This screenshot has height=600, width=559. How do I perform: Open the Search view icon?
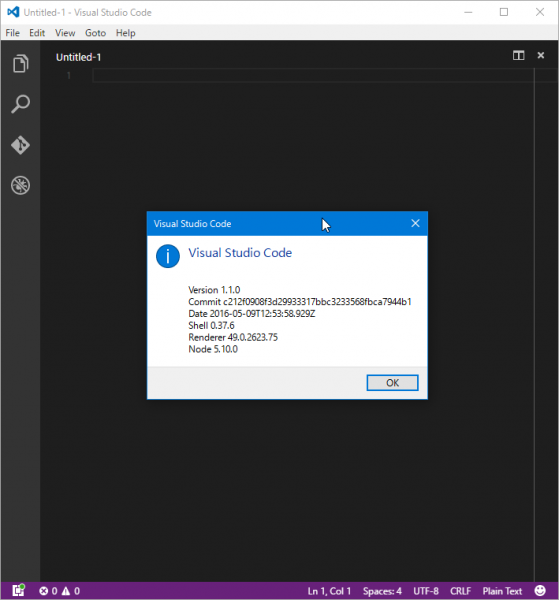coord(20,104)
